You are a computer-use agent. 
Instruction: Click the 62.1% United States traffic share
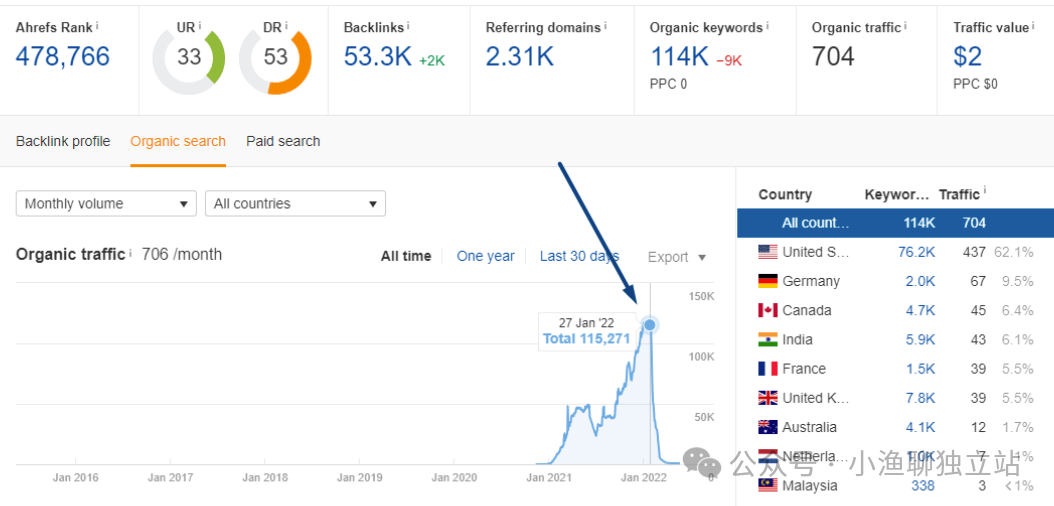(1015, 252)
